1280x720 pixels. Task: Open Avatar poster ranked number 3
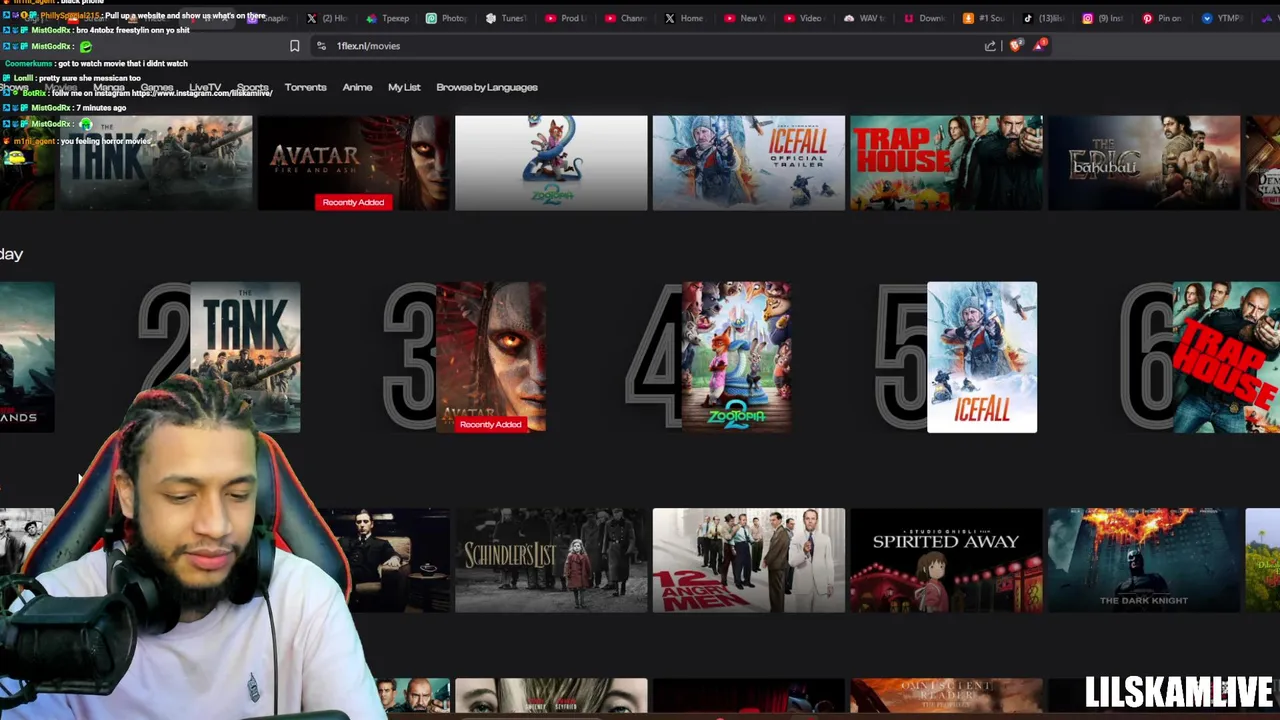[491, 357]
